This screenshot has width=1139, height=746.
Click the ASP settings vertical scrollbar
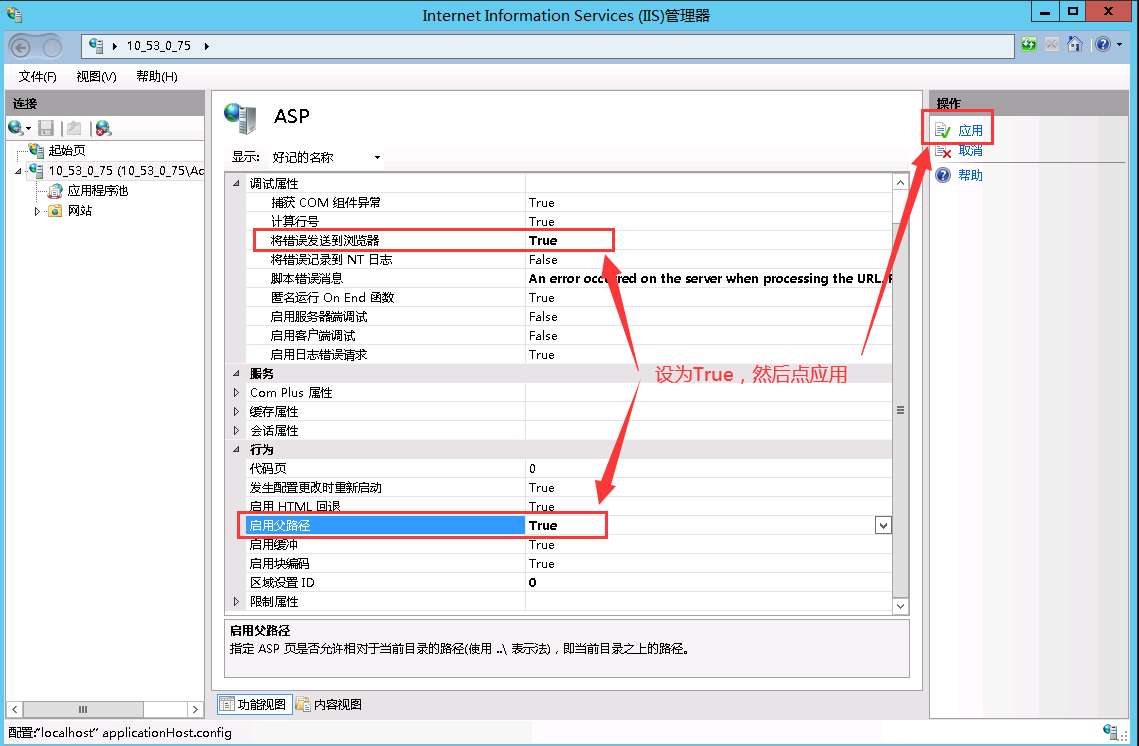tap(899, 410)
